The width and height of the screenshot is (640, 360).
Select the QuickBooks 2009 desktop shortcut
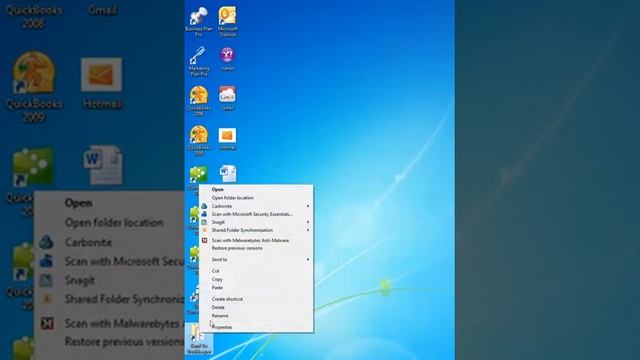(x=199, y=140)
